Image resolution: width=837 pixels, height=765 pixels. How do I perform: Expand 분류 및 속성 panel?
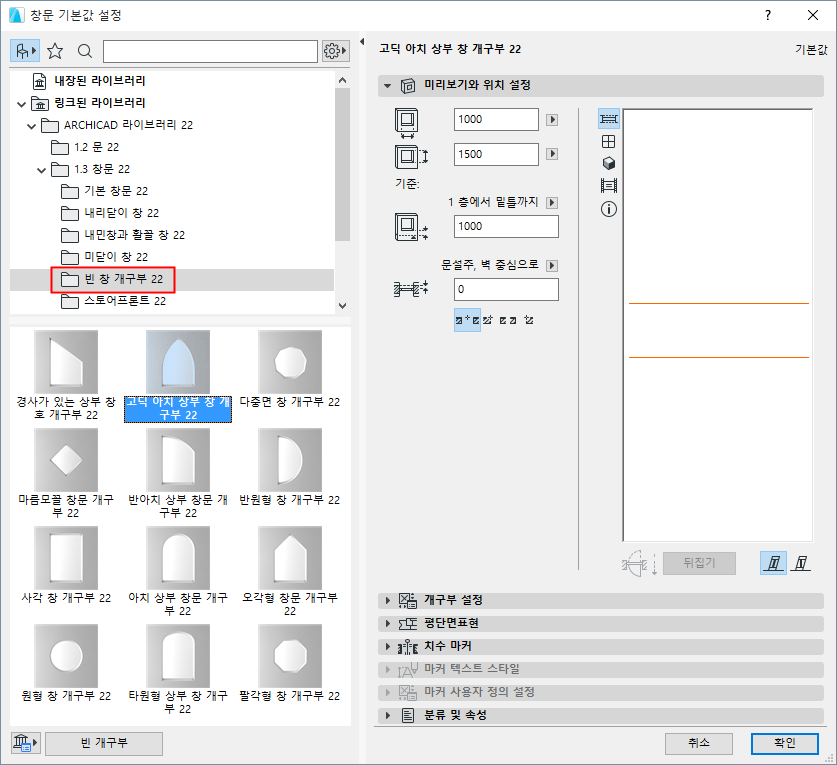(601, 715)
